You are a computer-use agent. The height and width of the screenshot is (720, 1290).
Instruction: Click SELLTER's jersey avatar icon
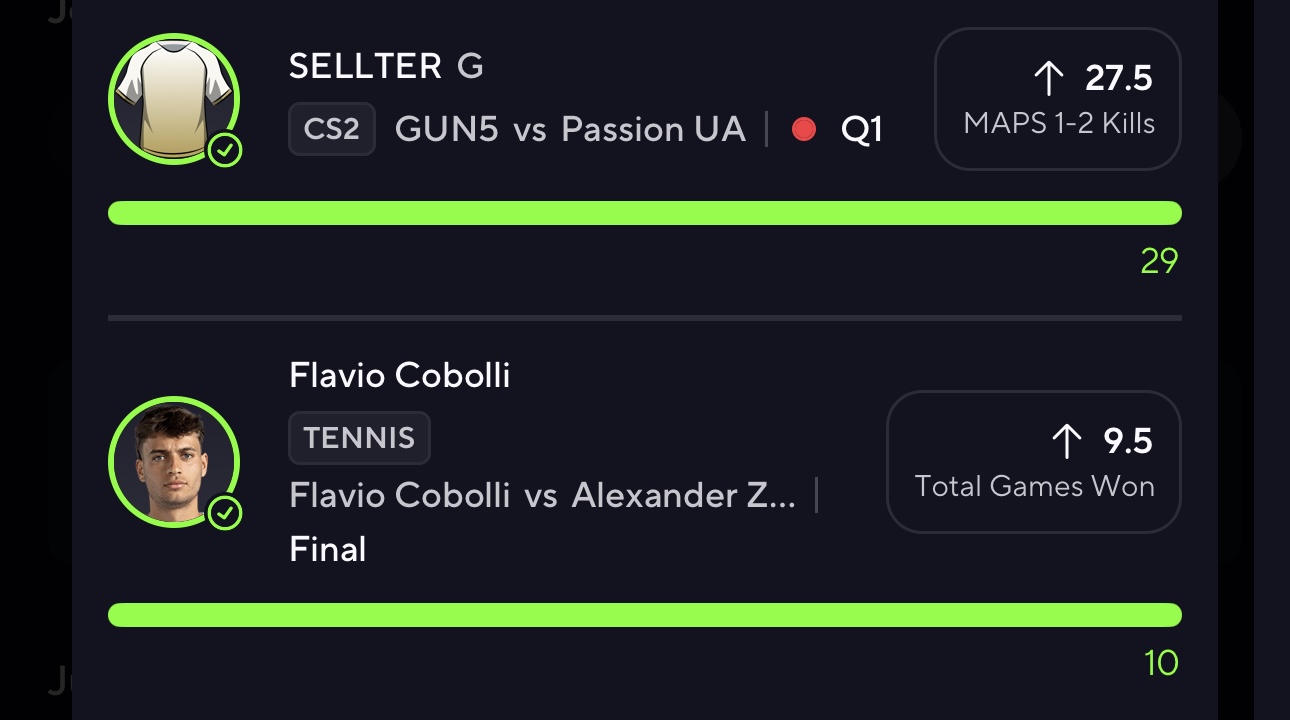(174, 99)
